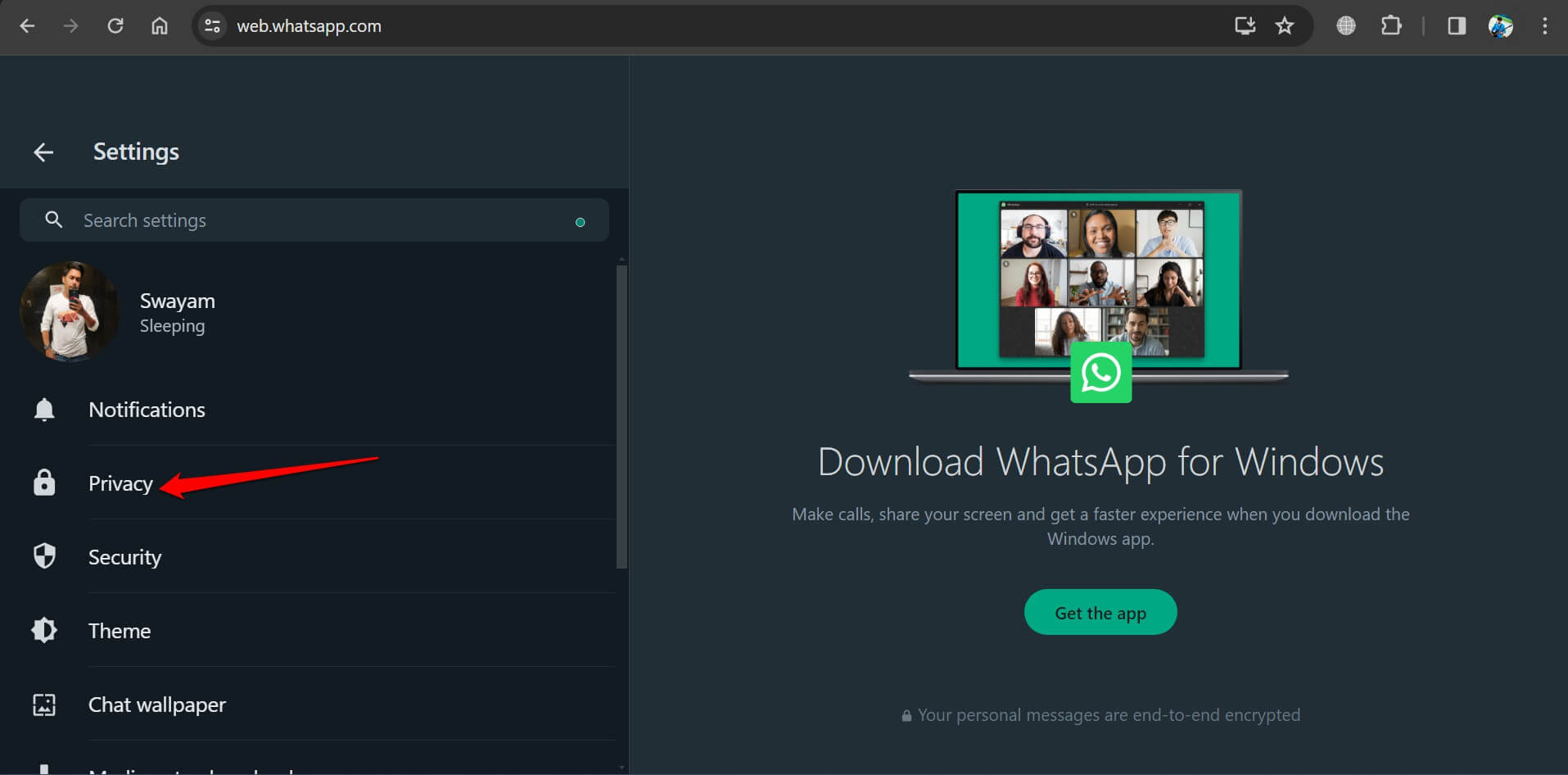Image resolution: width=1568 pixels, height=775 pixels.
Task: Click the WhatsApp logo on laptop image
Action: 1101,373
